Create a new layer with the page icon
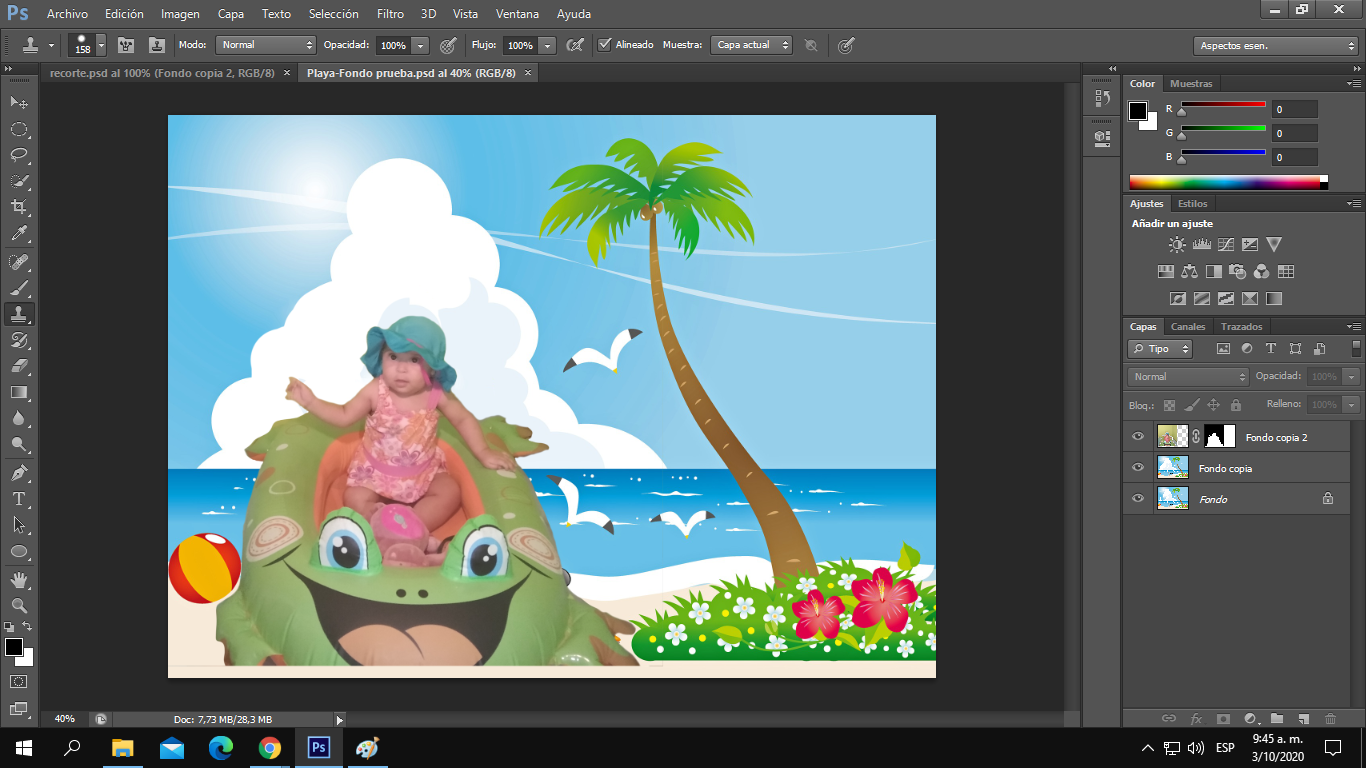This screenshot has height=768, width=1366. [x=1303, y=718]
